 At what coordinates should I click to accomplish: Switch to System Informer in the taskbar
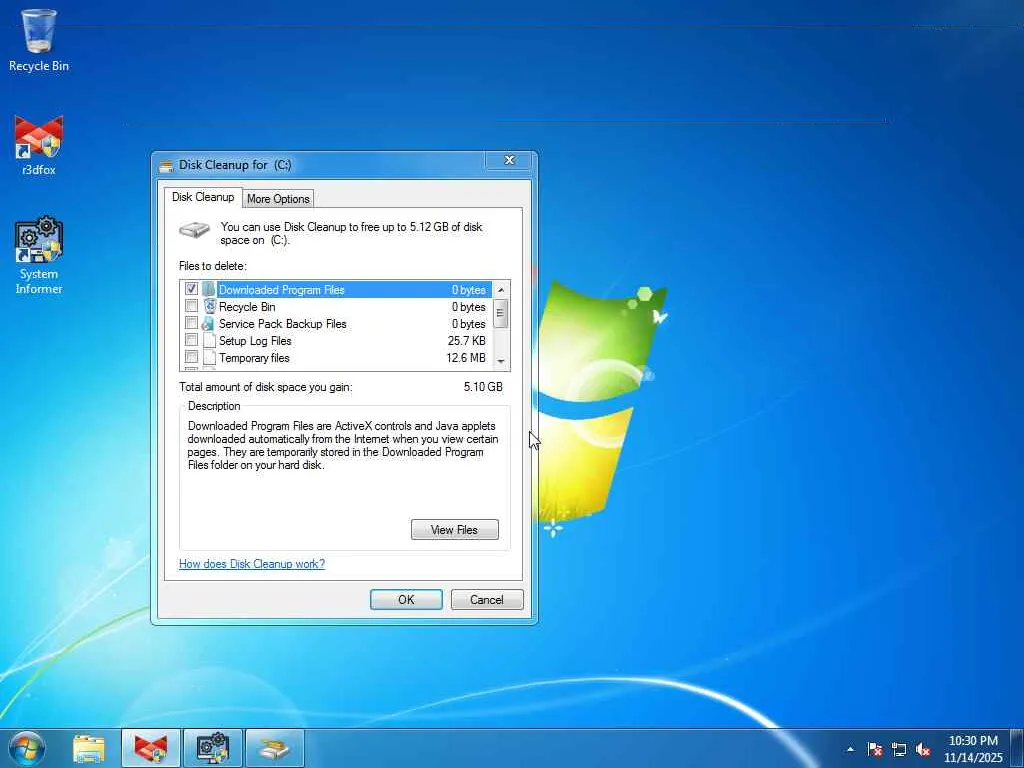coord(213,748)
